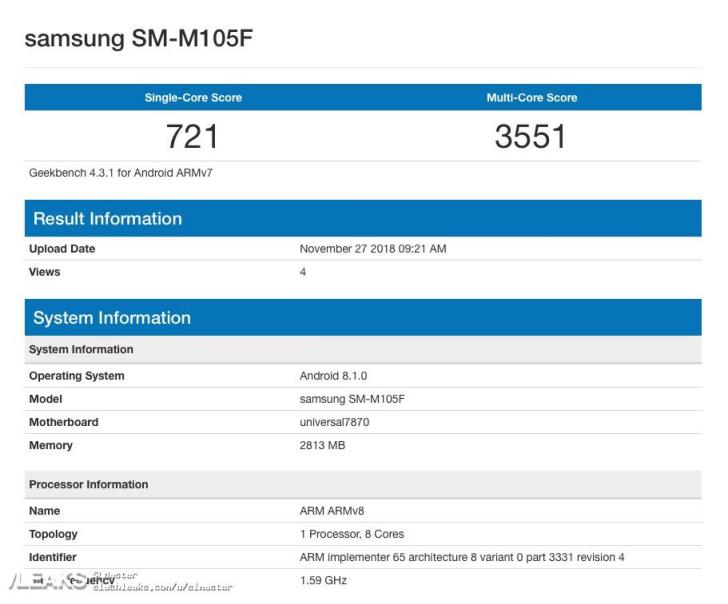Select the Multi-Core Score header
Screen dimensions: 728x604
pos(532,97)
